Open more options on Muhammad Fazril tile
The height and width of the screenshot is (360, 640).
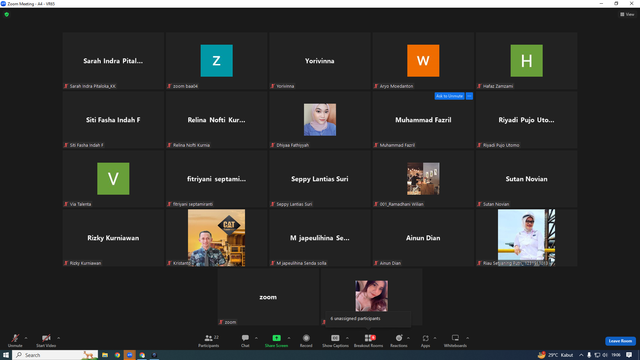(x=469, y=96)
